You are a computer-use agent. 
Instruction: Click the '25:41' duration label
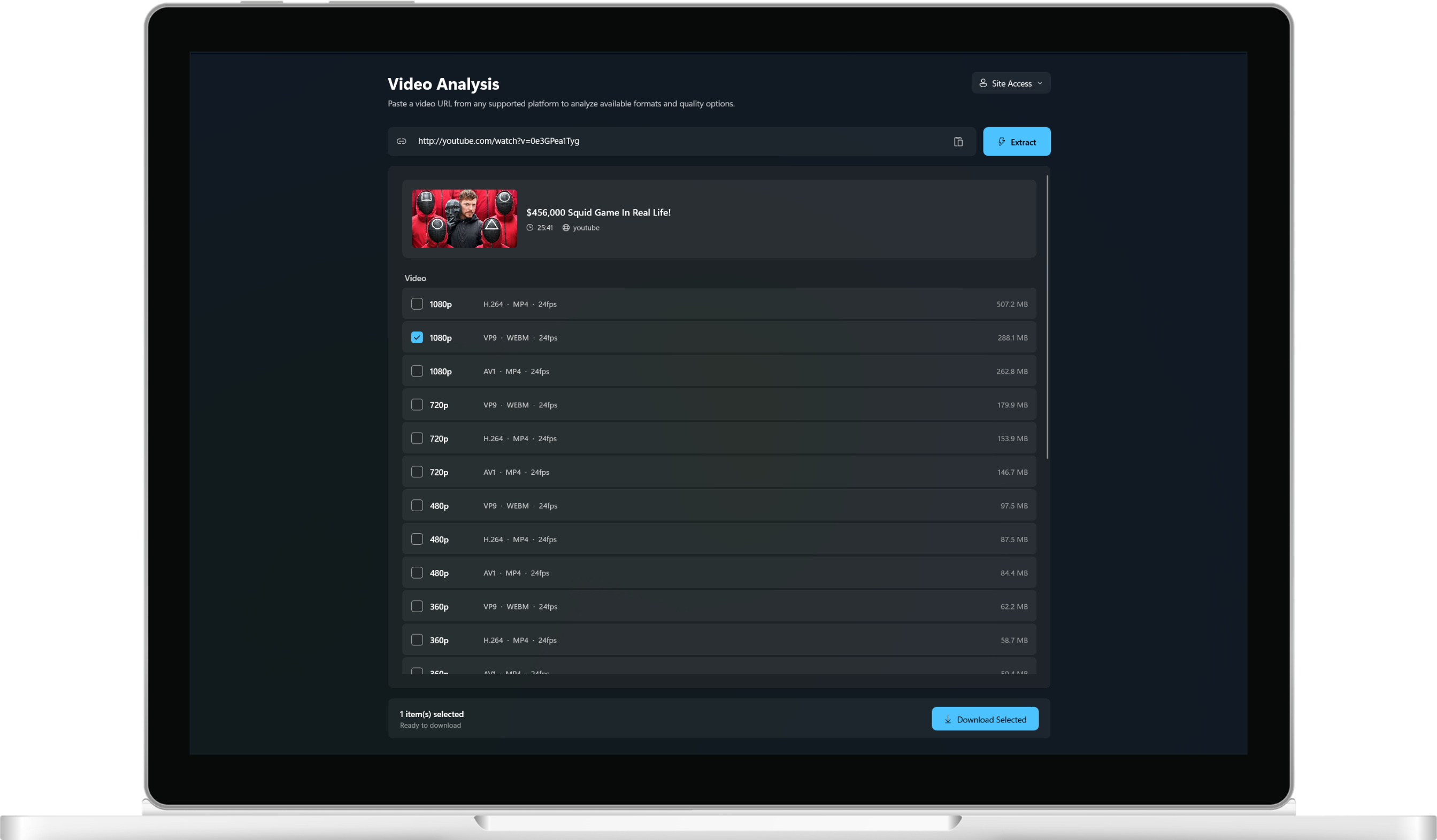[544, 228]
